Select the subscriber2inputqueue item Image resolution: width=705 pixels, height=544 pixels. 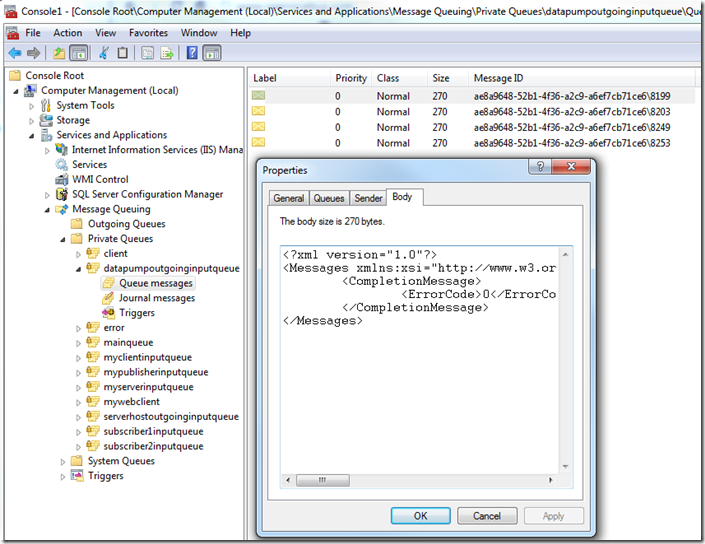153,446
